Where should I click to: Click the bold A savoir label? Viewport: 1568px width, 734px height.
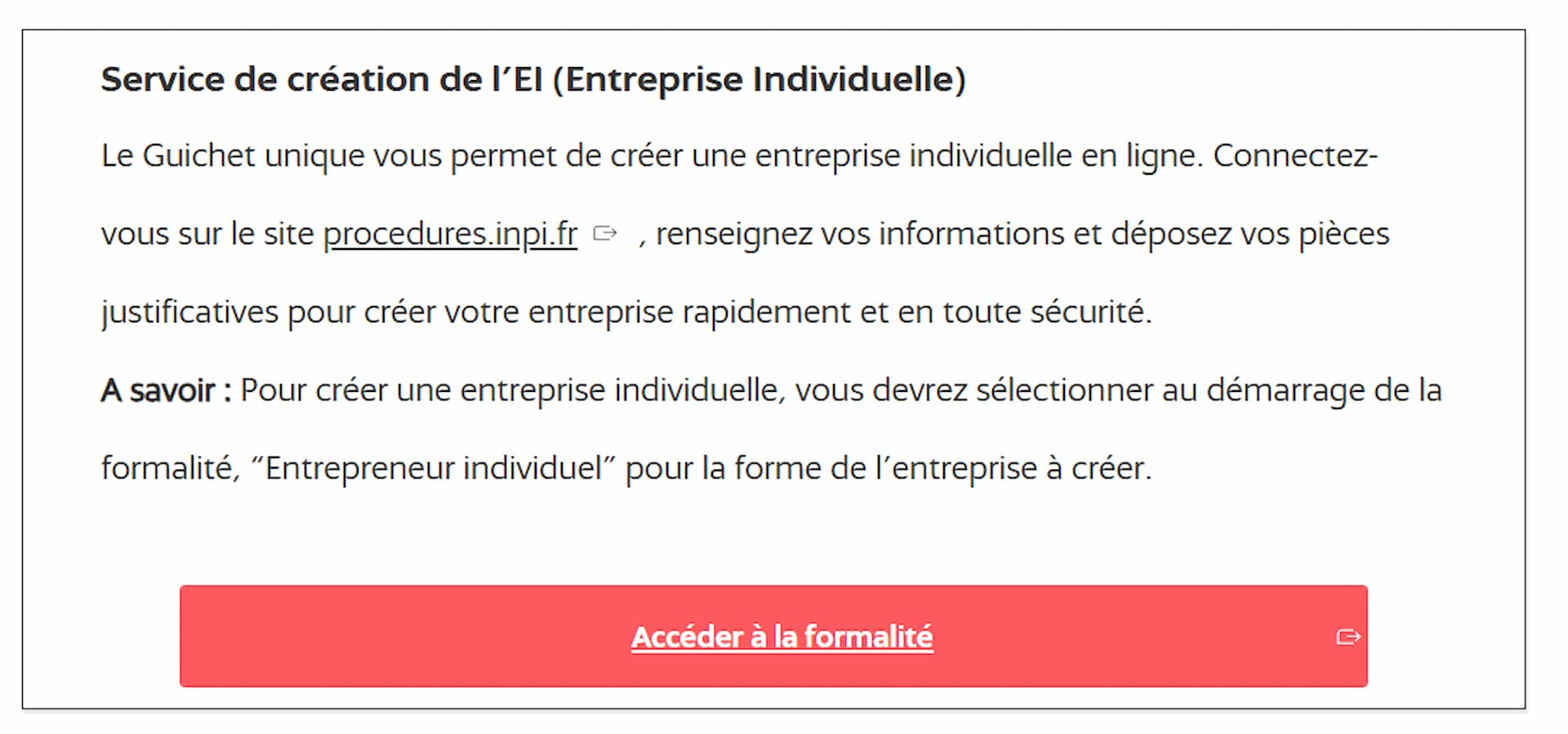[x=166, y=390]
